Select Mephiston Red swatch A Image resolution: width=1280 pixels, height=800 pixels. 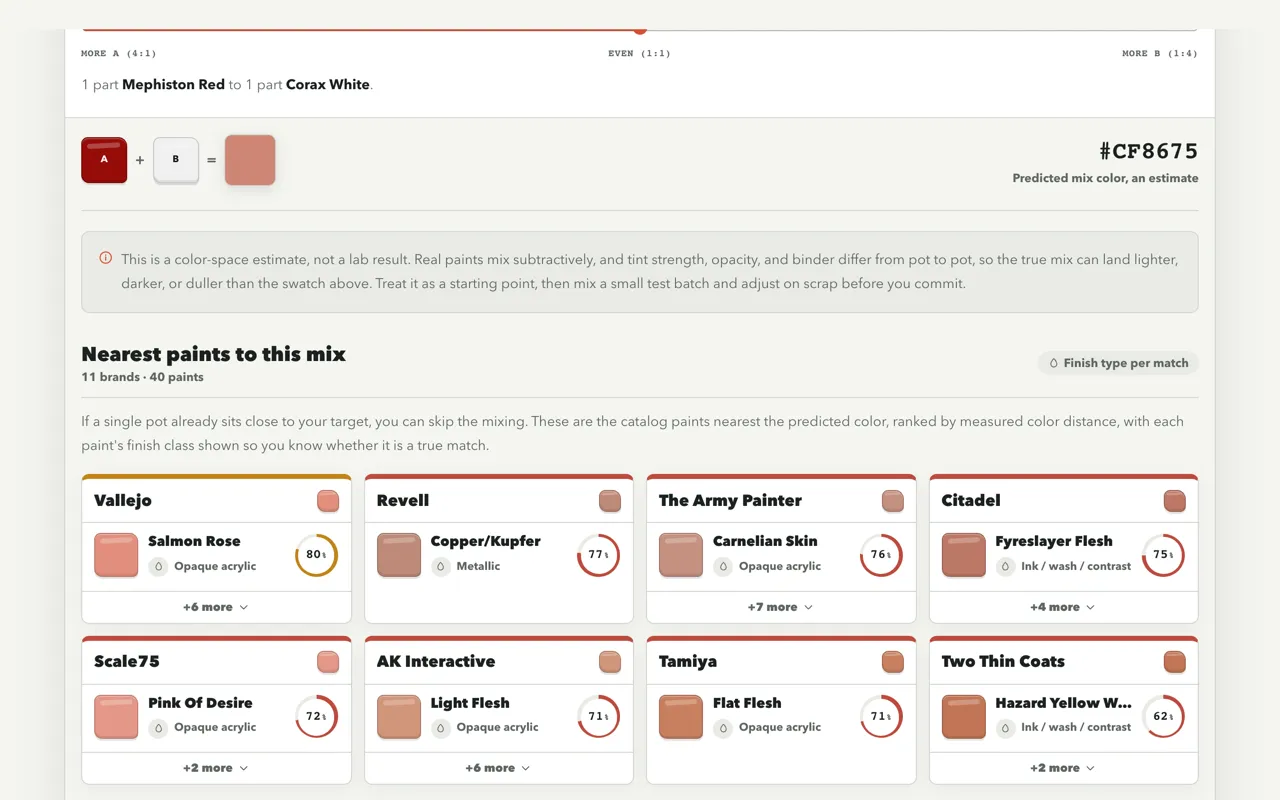pyautogui.click(x=104, y=160)
